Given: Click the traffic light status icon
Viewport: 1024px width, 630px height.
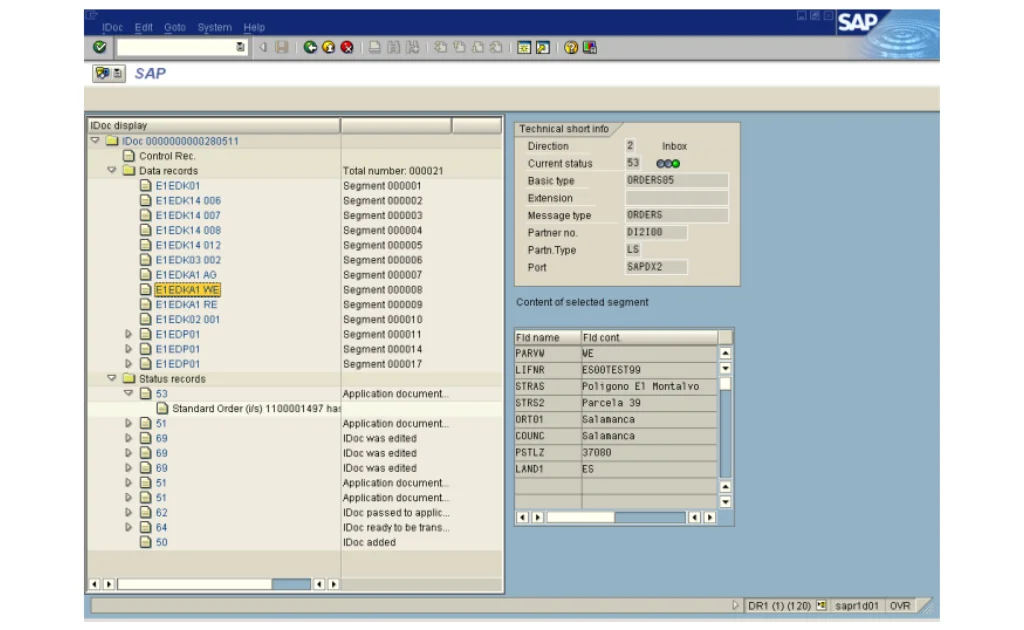Looking at the screenshot, I should [x=668, y=164].
